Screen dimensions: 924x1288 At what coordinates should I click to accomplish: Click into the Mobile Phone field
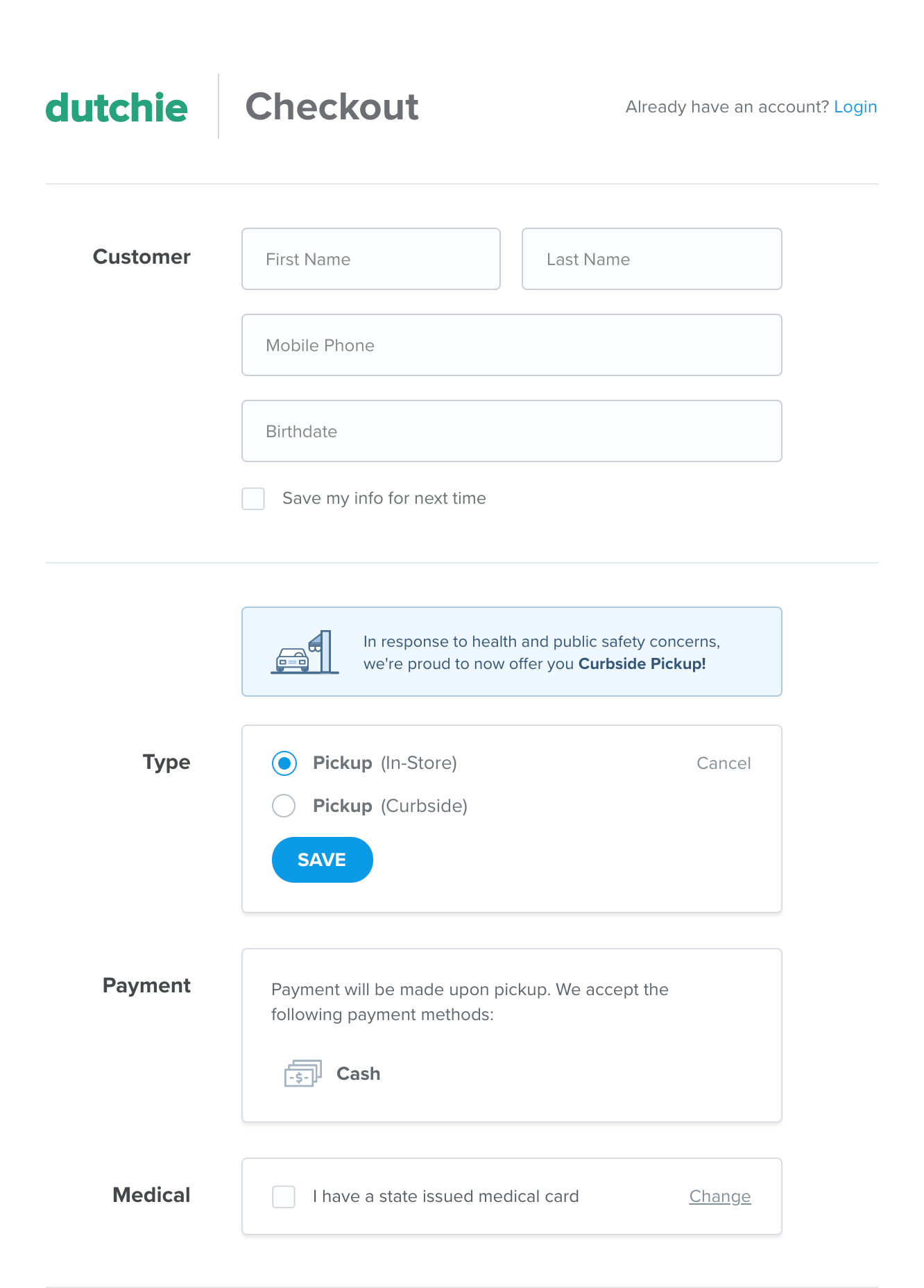(x=511, y=345)
